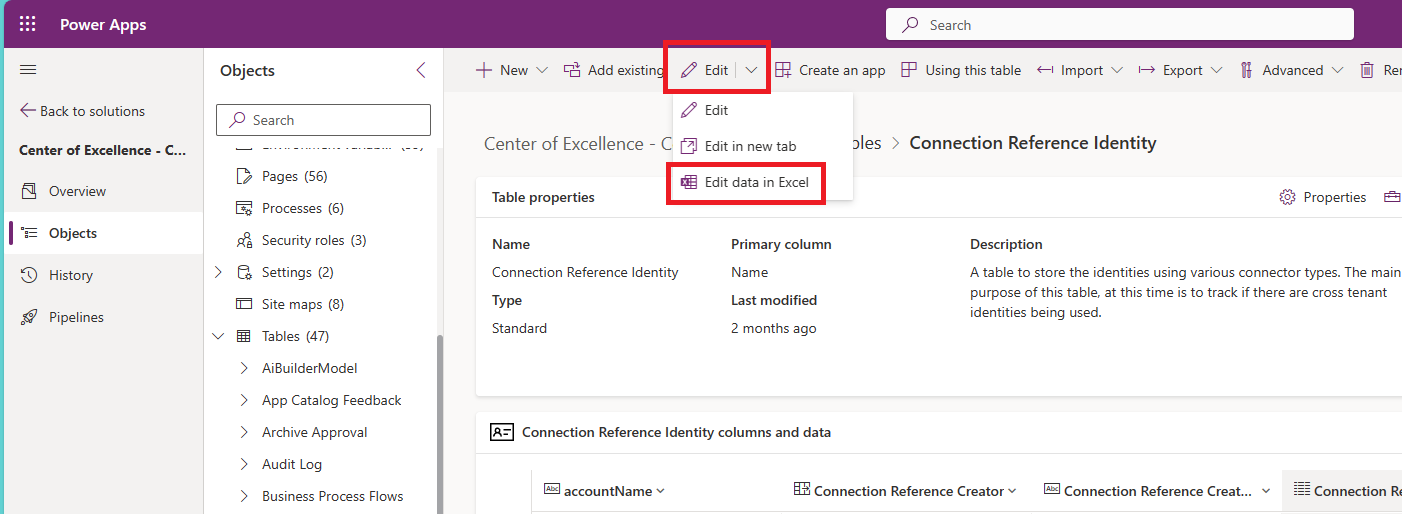1402x514 pixels.
Task: Click Create an app toolbar icon
Action: (783, 70)
